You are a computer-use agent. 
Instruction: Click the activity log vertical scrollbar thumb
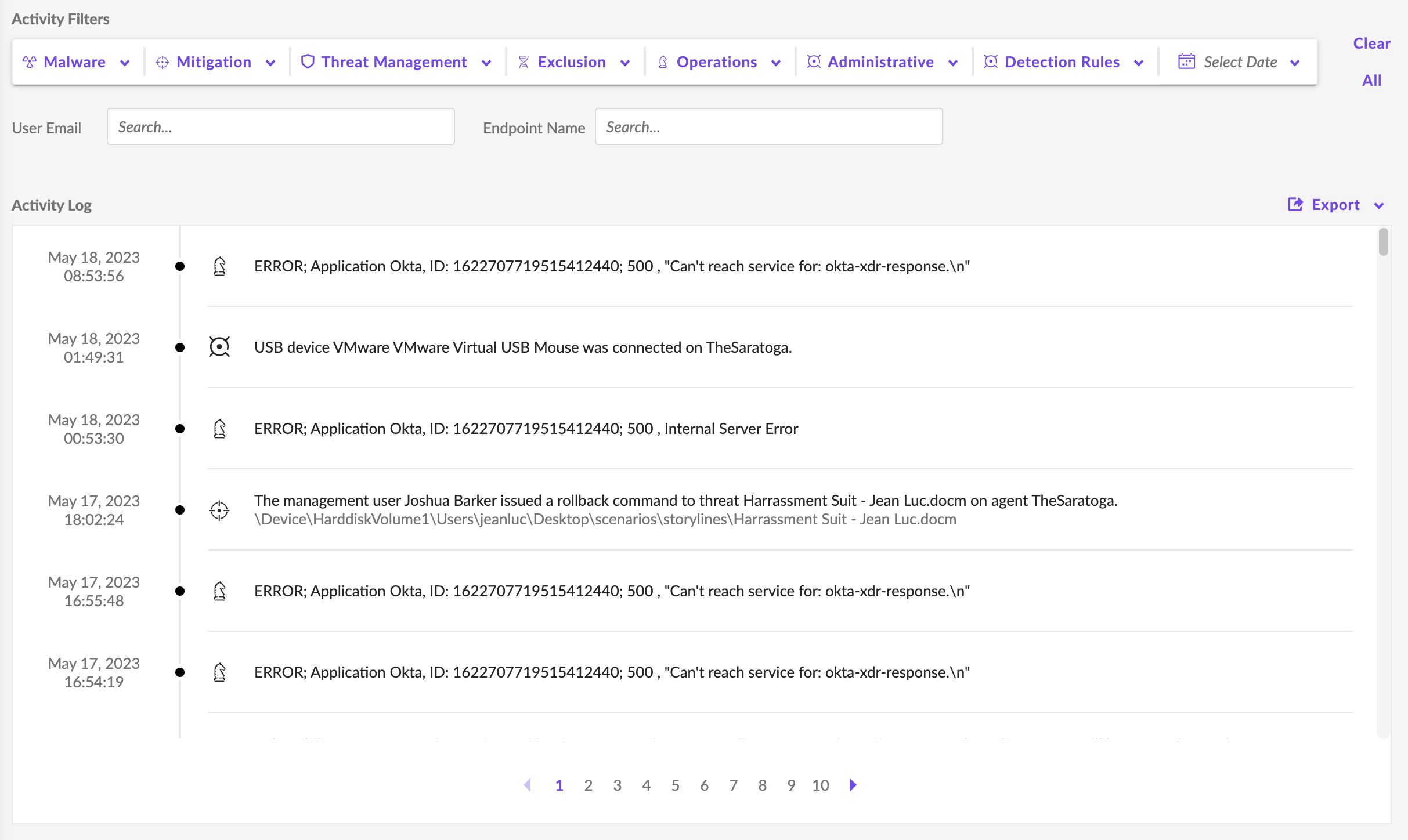pos(1384,242)
